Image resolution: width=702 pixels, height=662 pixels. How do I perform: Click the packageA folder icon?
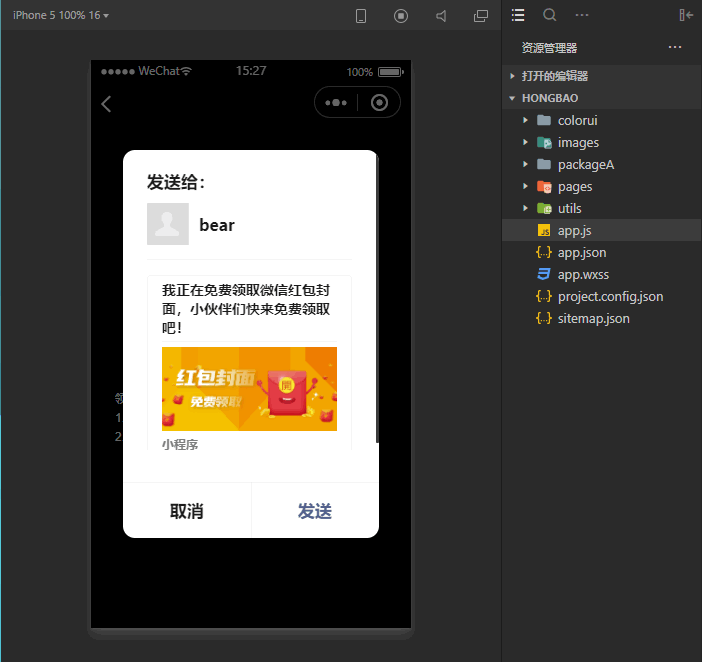pos(544,164)
